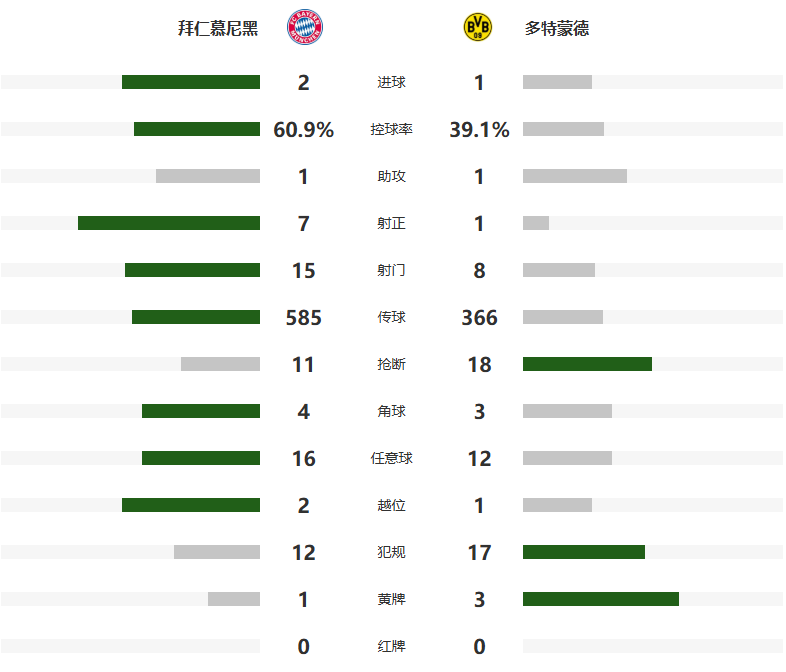Click Bayern's green 射正 bar

point(169,223)
